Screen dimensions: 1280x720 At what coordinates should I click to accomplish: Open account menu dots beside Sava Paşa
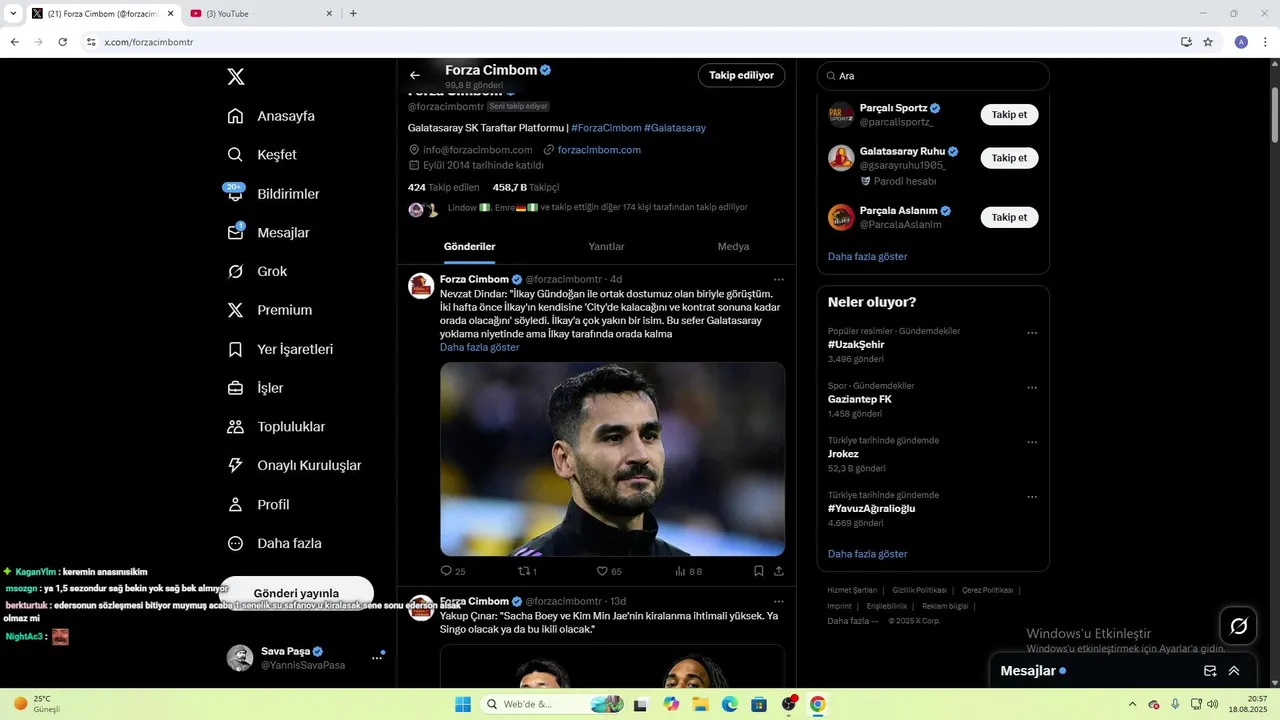tap(377, 658)
